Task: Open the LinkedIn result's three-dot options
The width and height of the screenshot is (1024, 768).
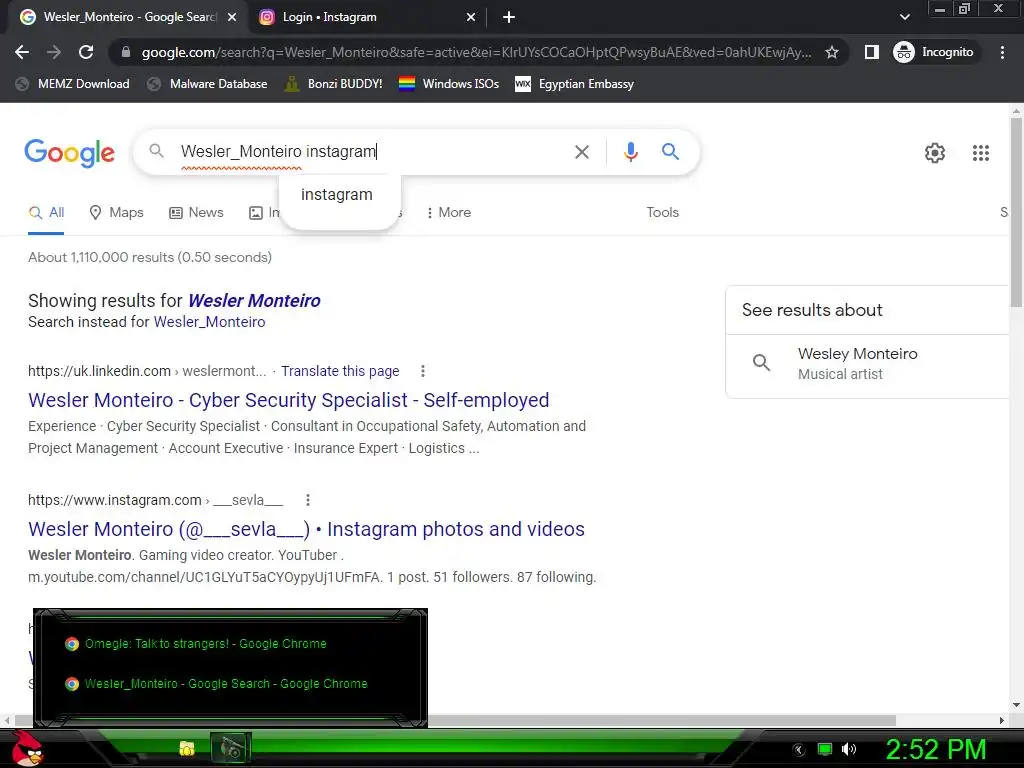Action: tap(423, 371)
